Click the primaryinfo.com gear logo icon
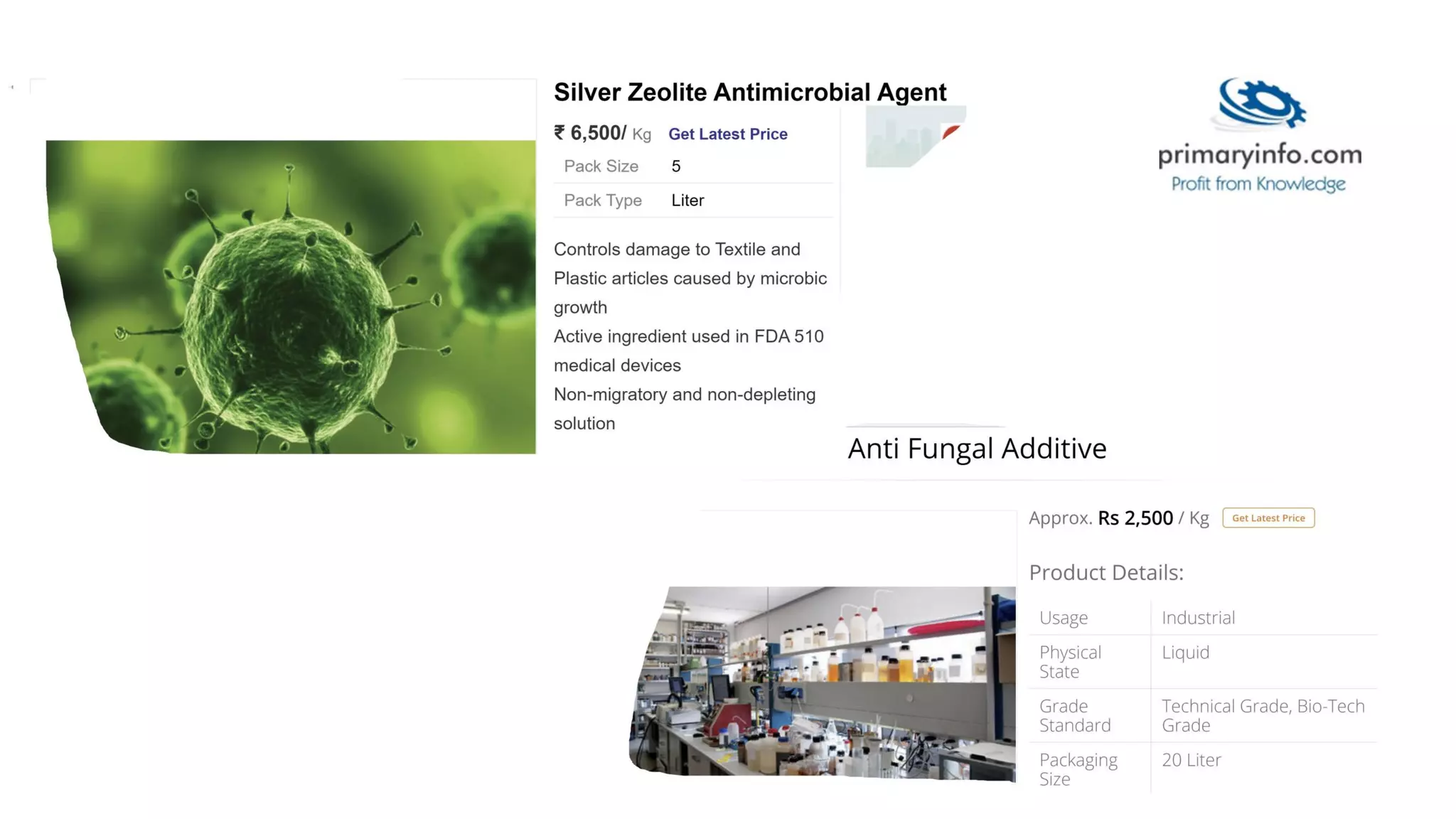 [x=1260, y=105]
